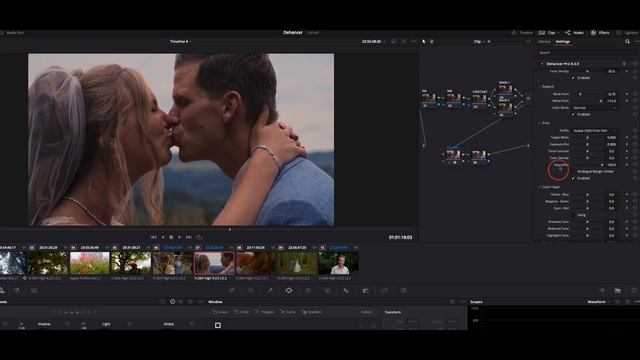The image size is (640, 360).
Task: Adjust the Saturation slider handle
Action: (601, 164)
